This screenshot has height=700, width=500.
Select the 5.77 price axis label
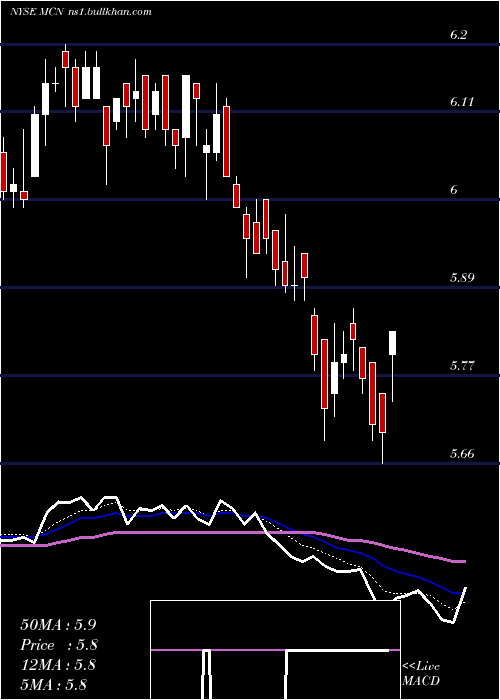(x=462, y=366)
